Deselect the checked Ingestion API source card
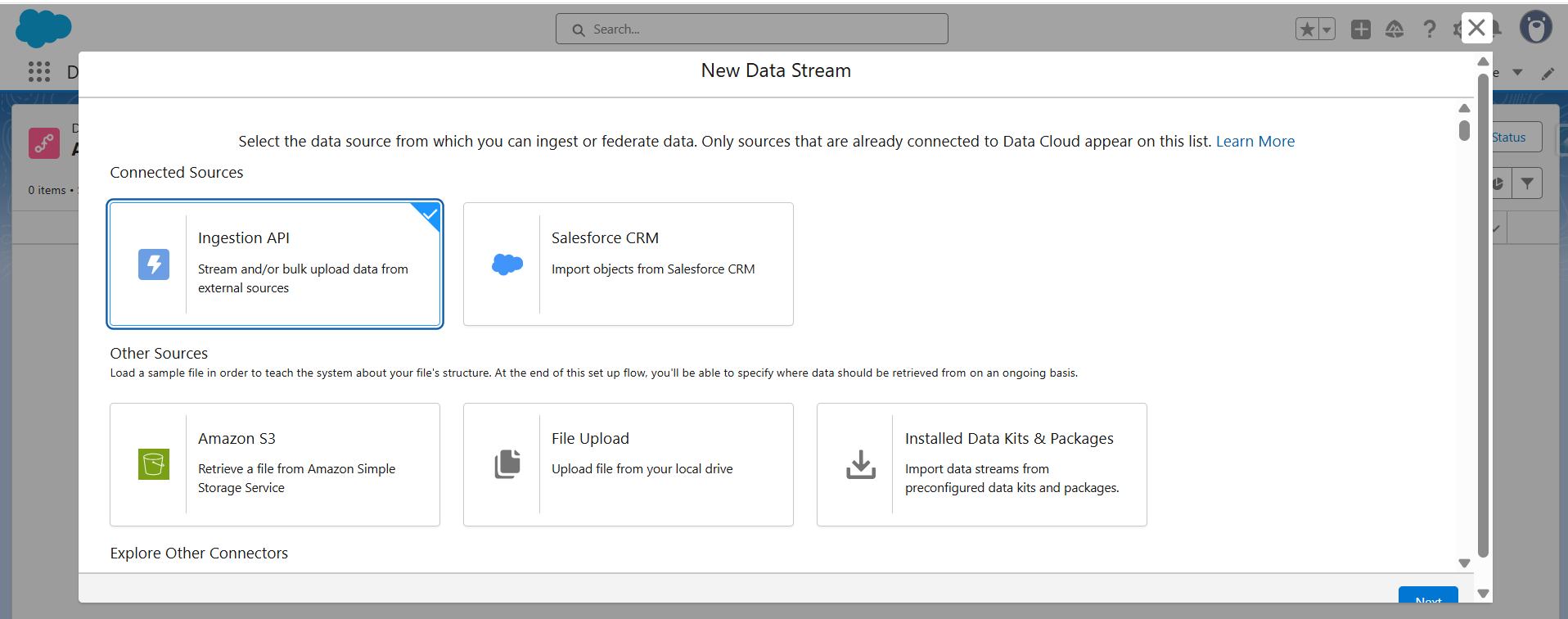1568x619 pixels. coord(275,264)
